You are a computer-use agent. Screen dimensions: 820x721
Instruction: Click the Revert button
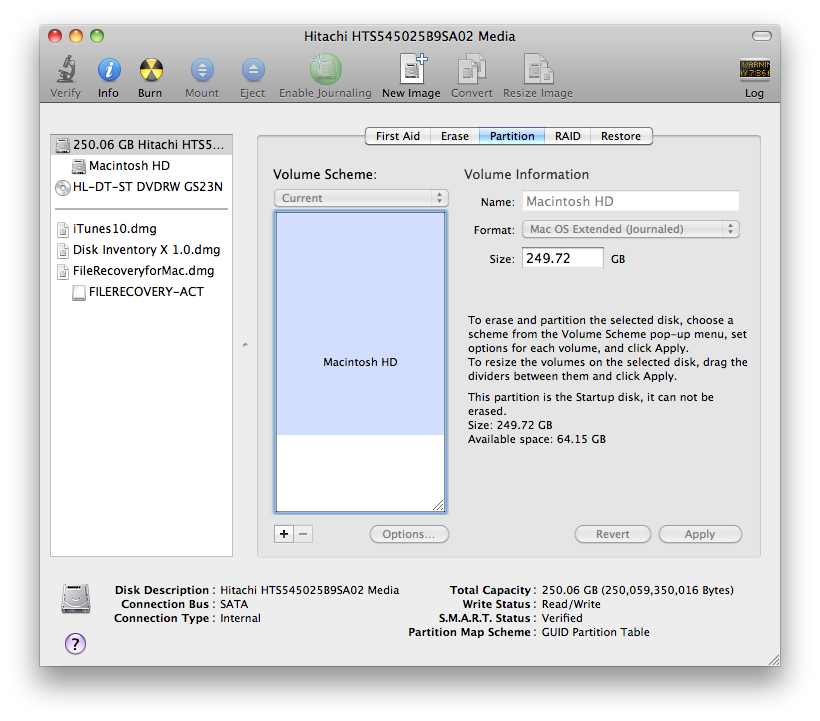click(613, 534)
